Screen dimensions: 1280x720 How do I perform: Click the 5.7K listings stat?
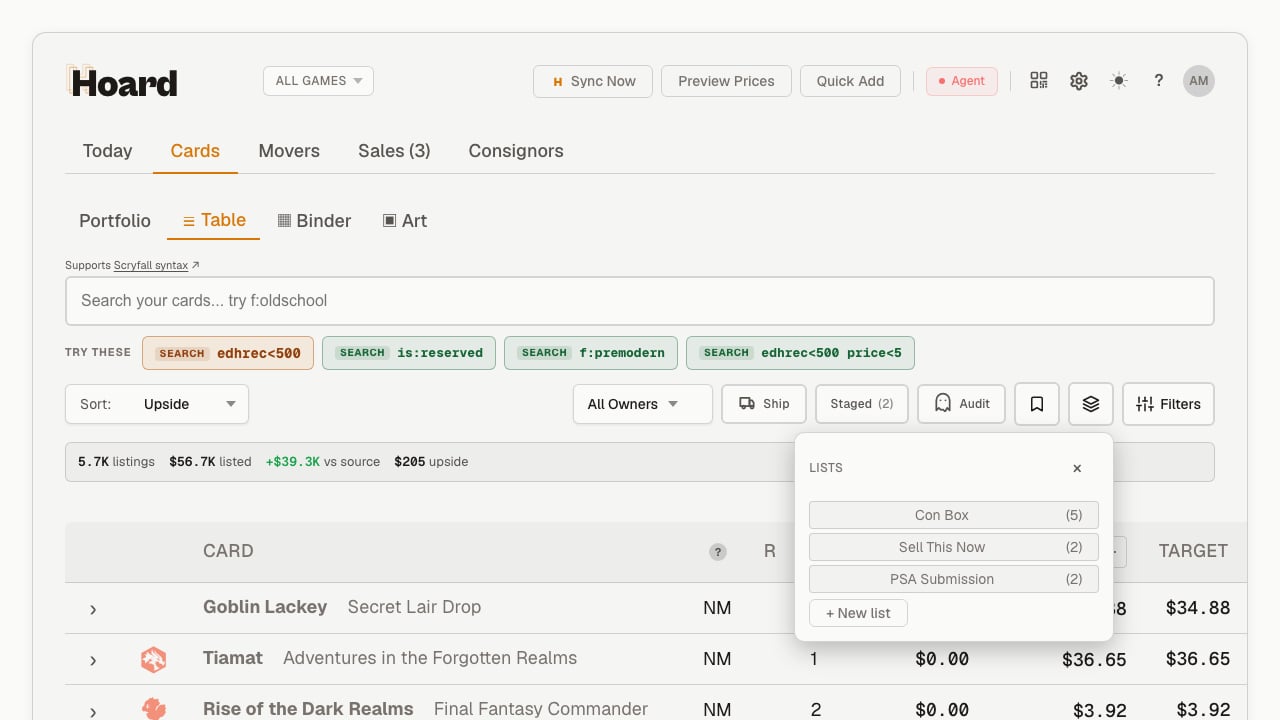(116, 462)
